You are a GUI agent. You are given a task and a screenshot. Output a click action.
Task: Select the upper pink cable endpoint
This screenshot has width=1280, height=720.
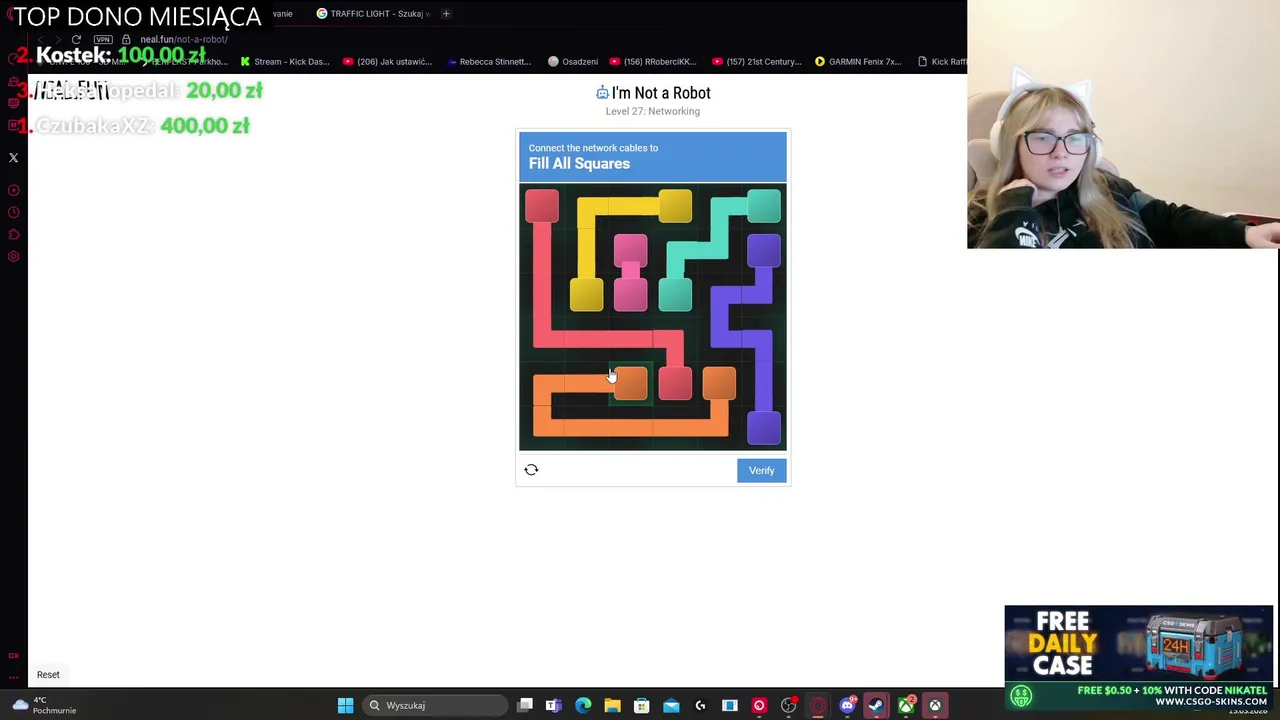pos(630,250)
